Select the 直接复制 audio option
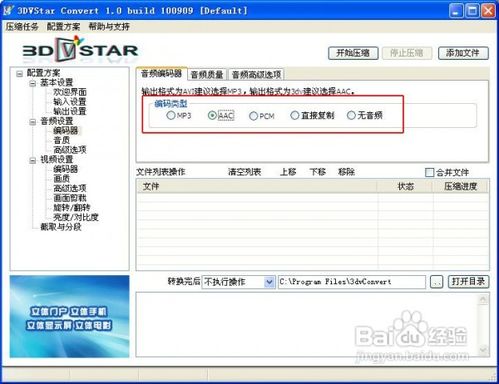 point(295,115)
